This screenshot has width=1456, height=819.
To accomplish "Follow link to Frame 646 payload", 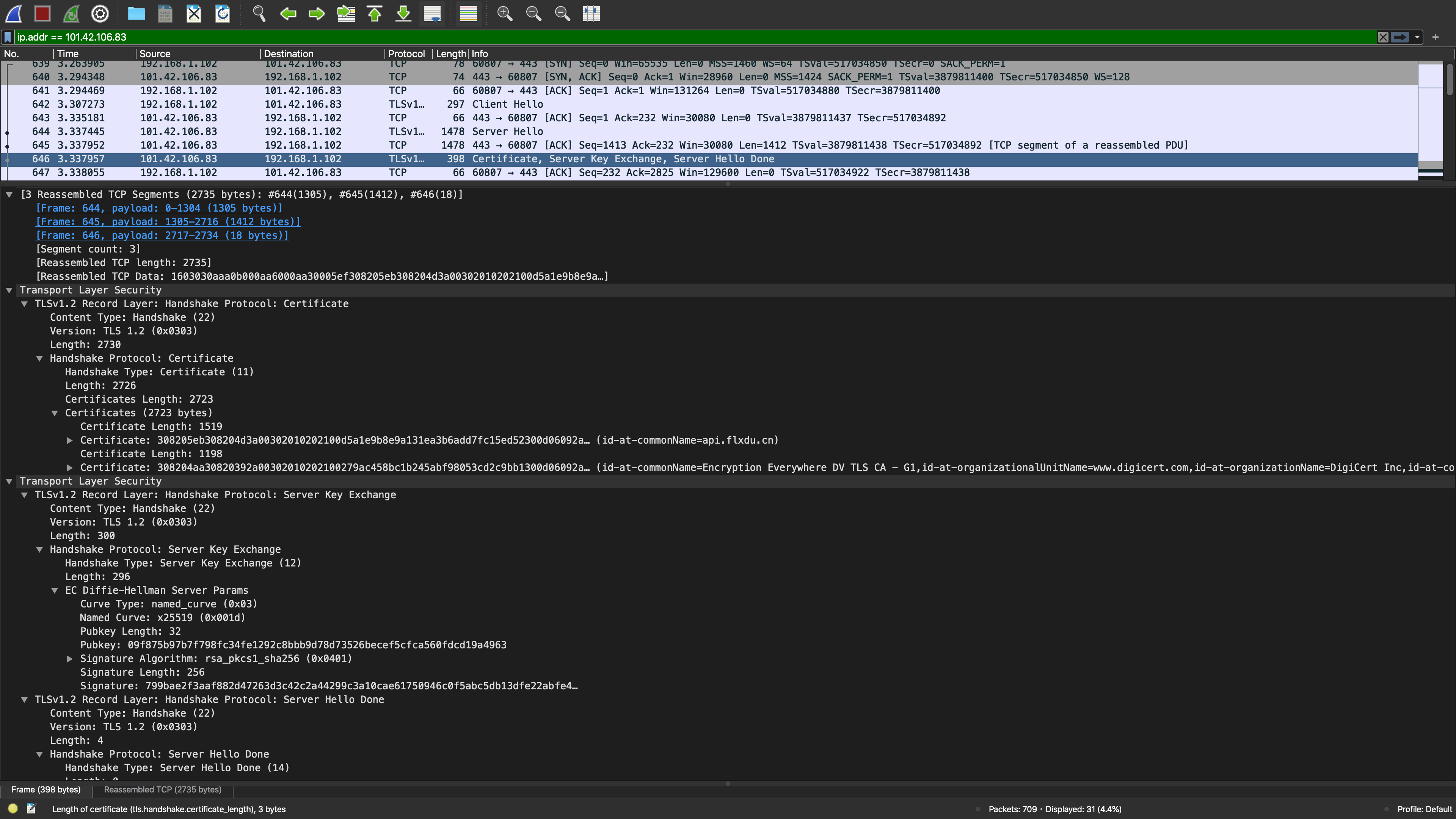I will coord(162,235).
